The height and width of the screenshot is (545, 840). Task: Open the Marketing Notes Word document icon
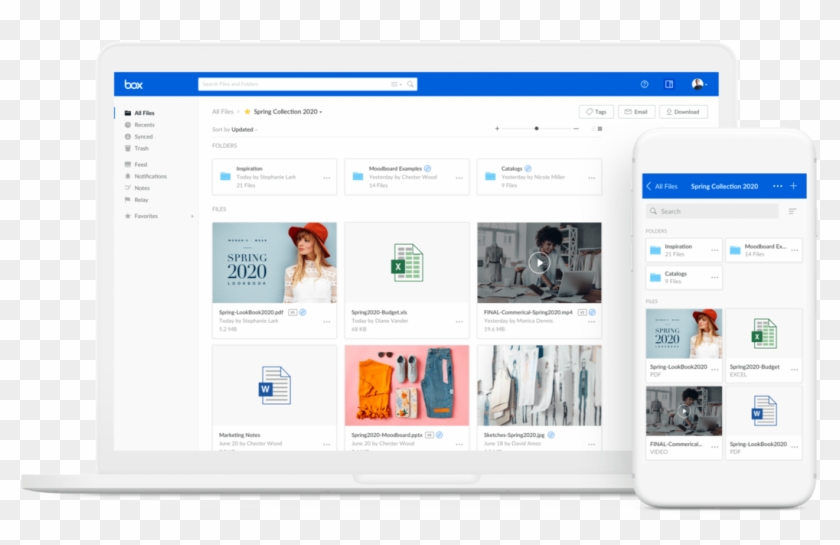275,385
